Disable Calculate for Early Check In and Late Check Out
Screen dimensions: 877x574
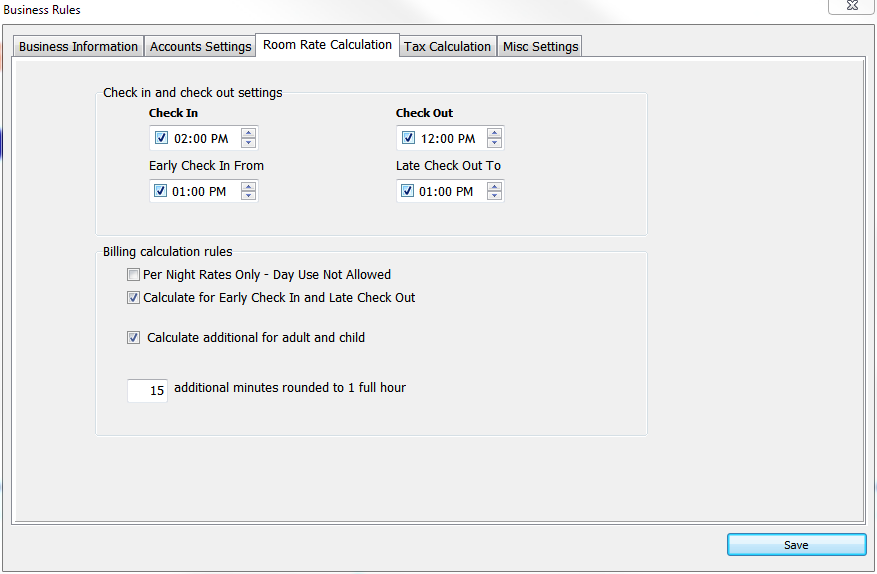pyautogui.click(x=133, y=298)
